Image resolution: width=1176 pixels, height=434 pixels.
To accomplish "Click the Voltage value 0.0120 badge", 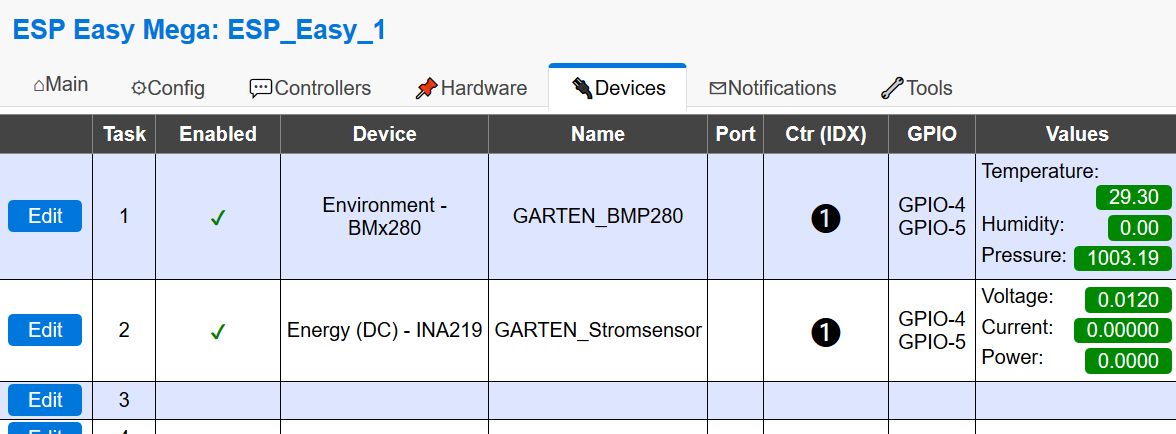I will (x=1128, y=299).
